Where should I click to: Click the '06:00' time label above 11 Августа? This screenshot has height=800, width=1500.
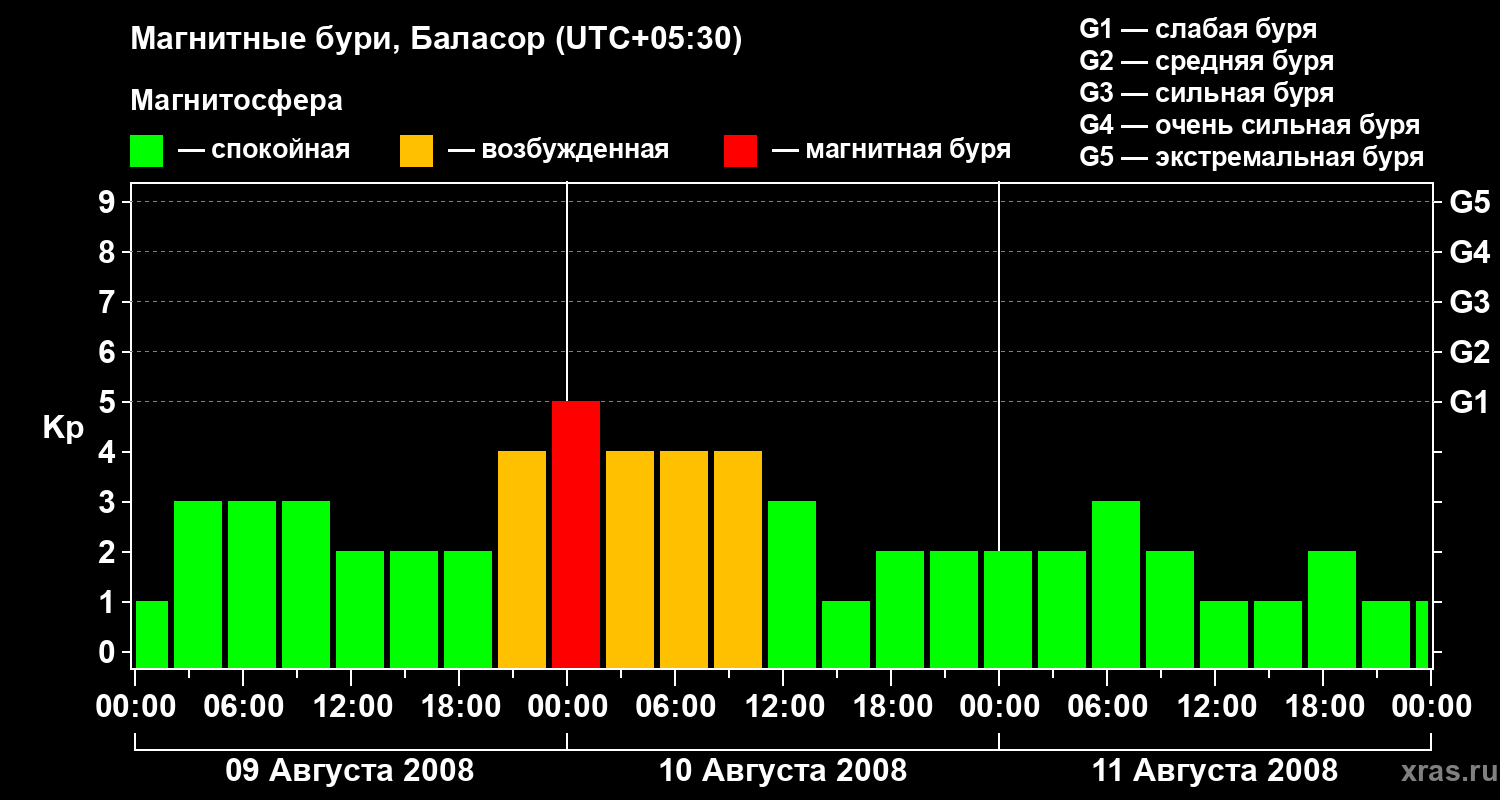coord(1107,706)
